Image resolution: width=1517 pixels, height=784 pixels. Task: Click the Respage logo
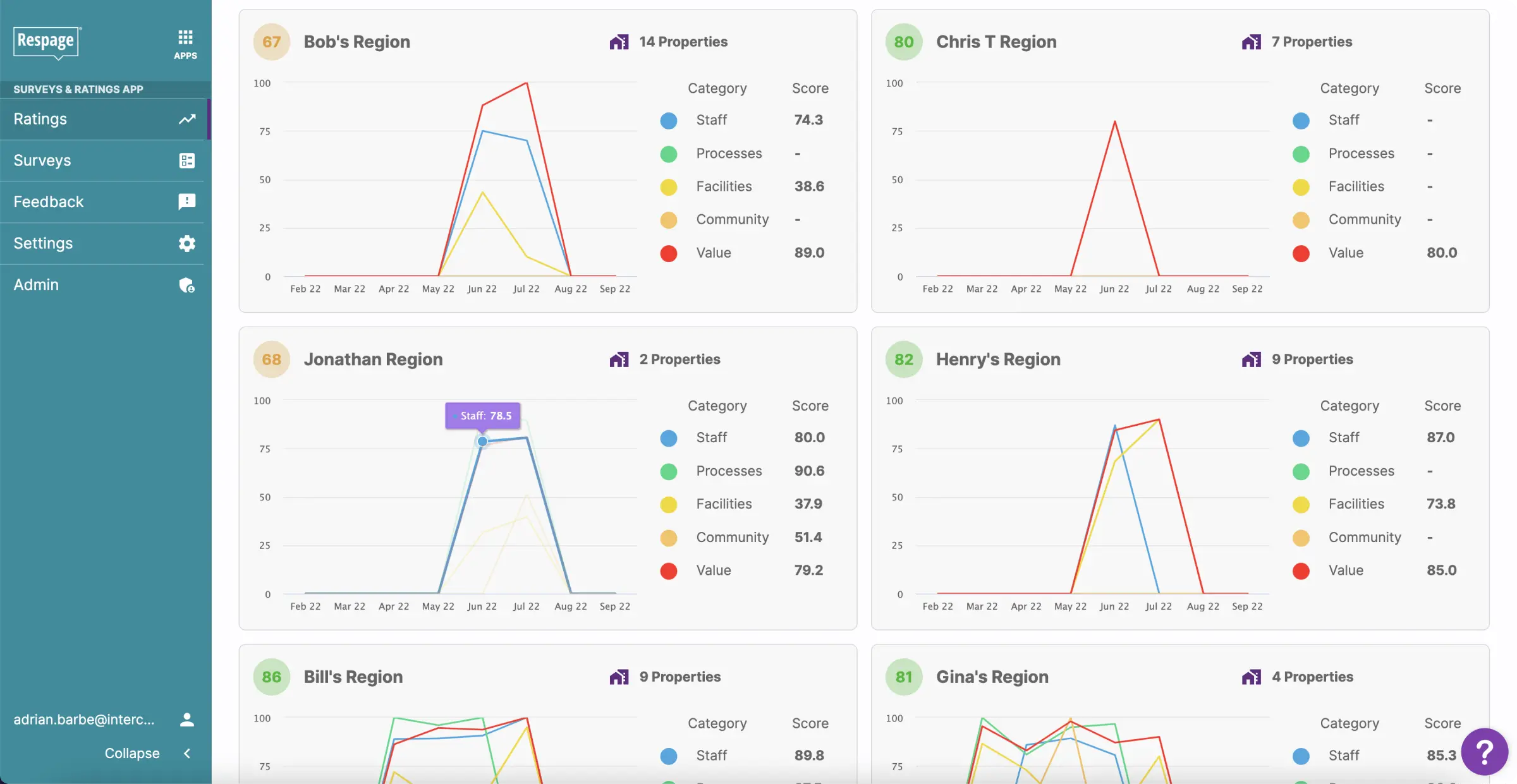[46, 43]
